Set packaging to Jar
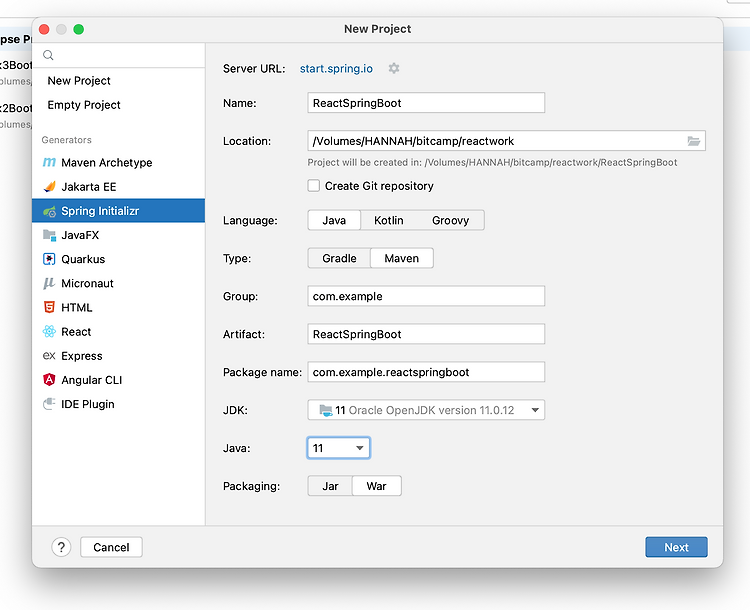Viewport: 750px width, 610px height. pyautogui.click(x=330, y=486)
